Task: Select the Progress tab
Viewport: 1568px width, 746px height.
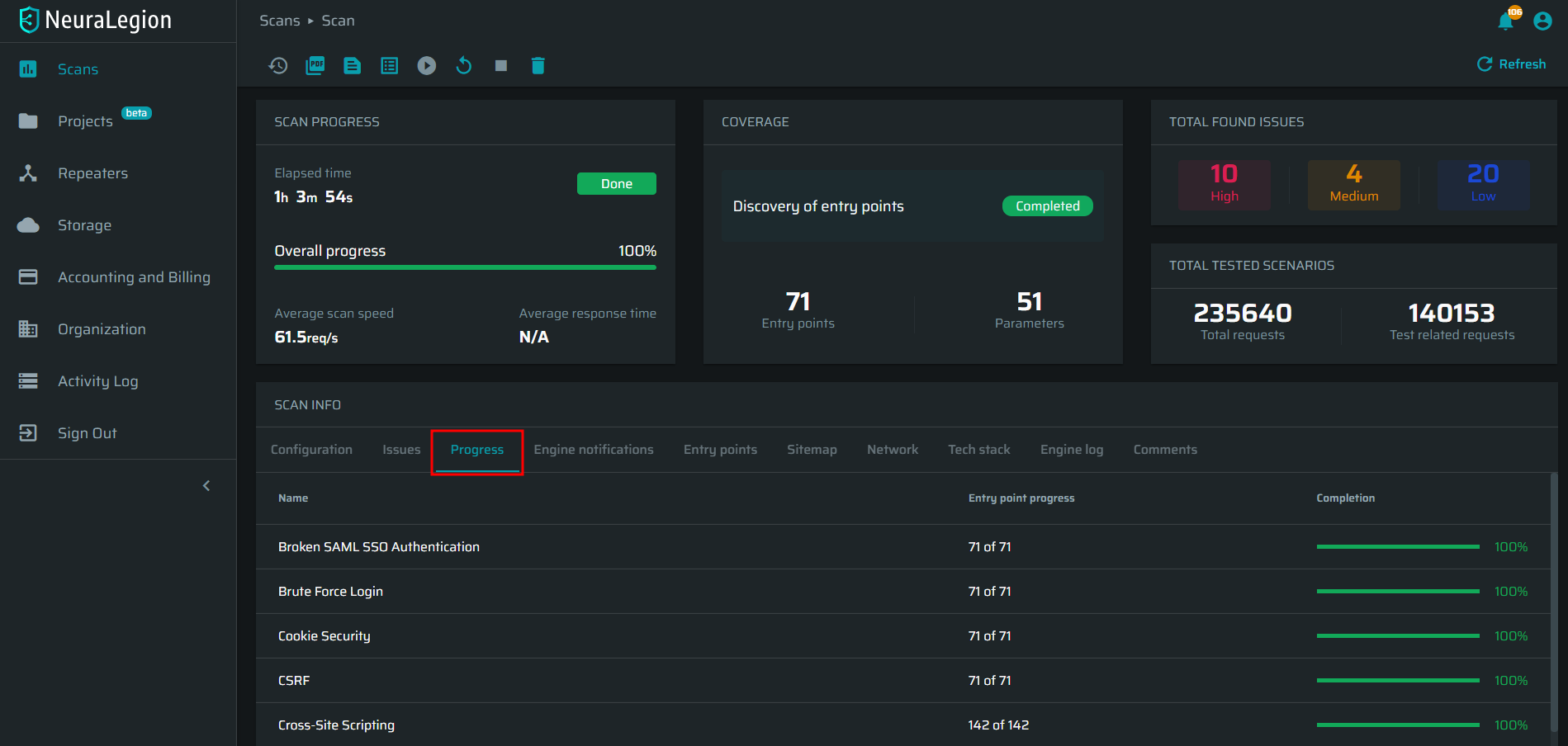Action: coord(477,450)
